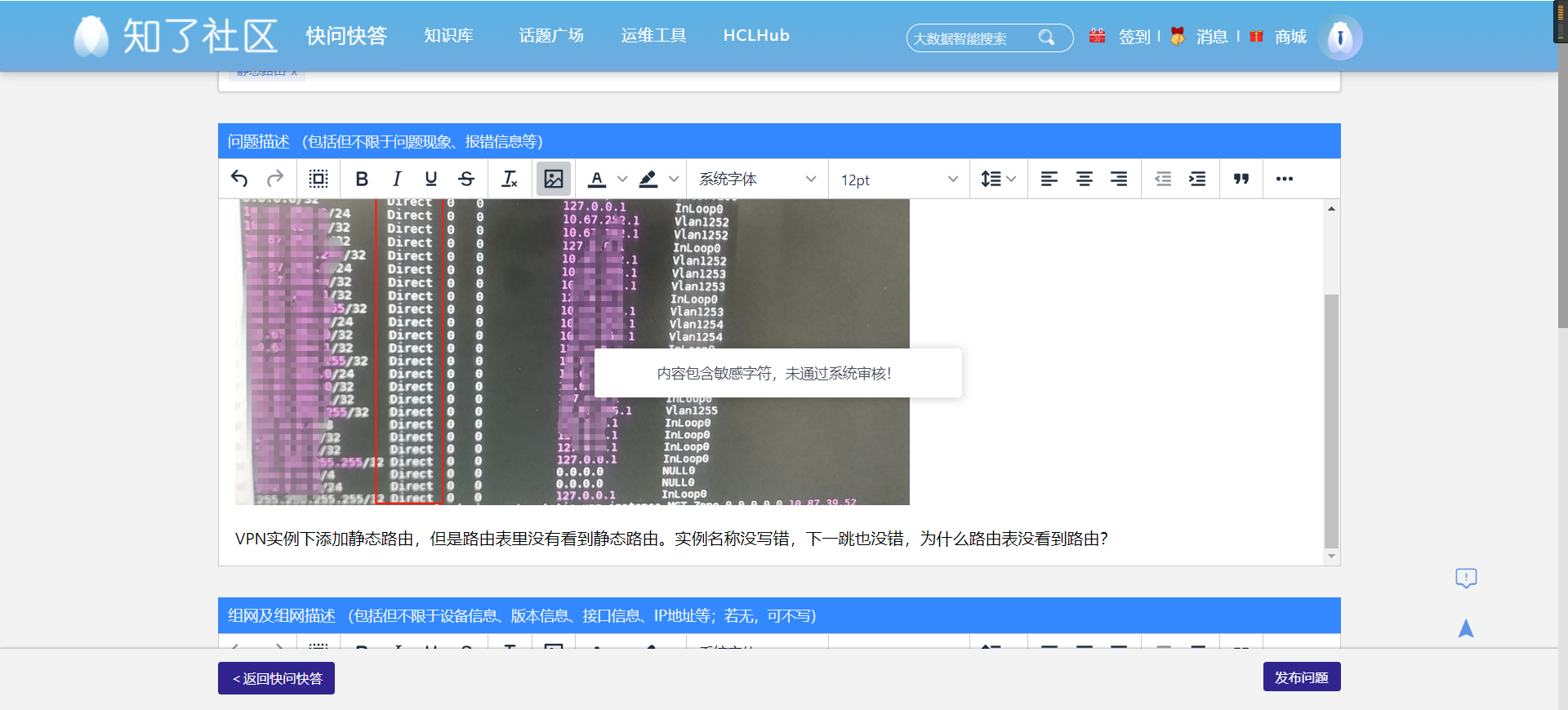Click the editor scrollbar down arrow

(1331, 557)
